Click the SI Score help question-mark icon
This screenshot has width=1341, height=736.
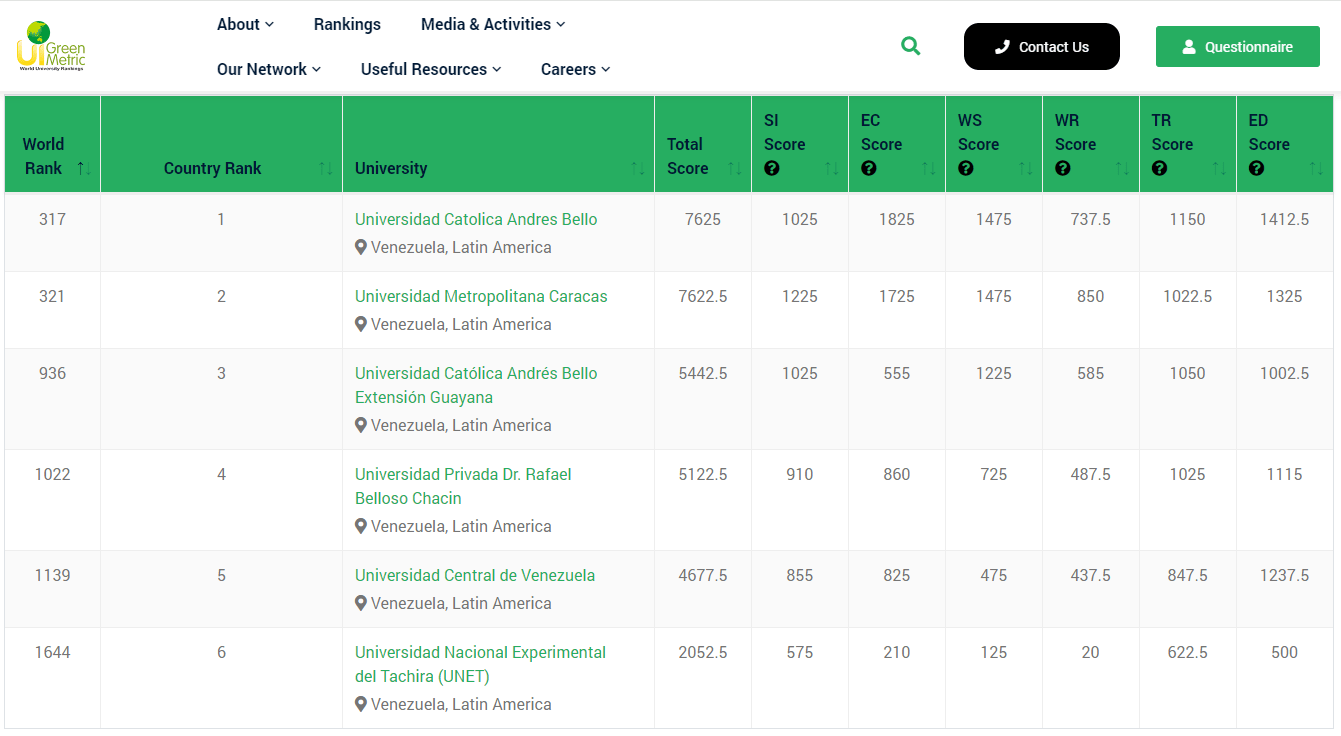[x=771, y=169]
